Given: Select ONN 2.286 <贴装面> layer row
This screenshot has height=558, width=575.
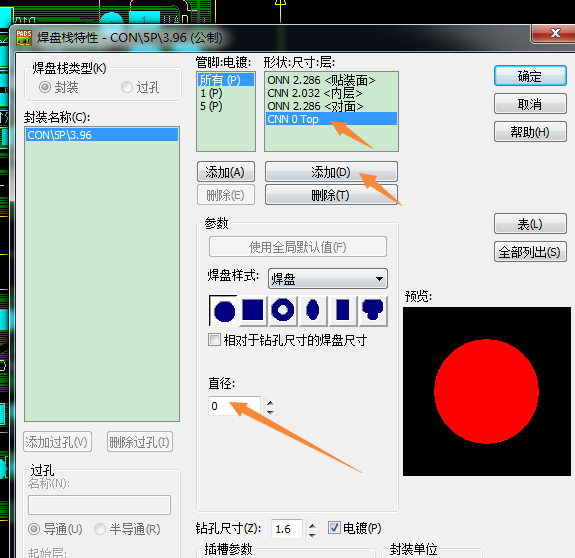Looking at the screenshot, I should [331, 80].
